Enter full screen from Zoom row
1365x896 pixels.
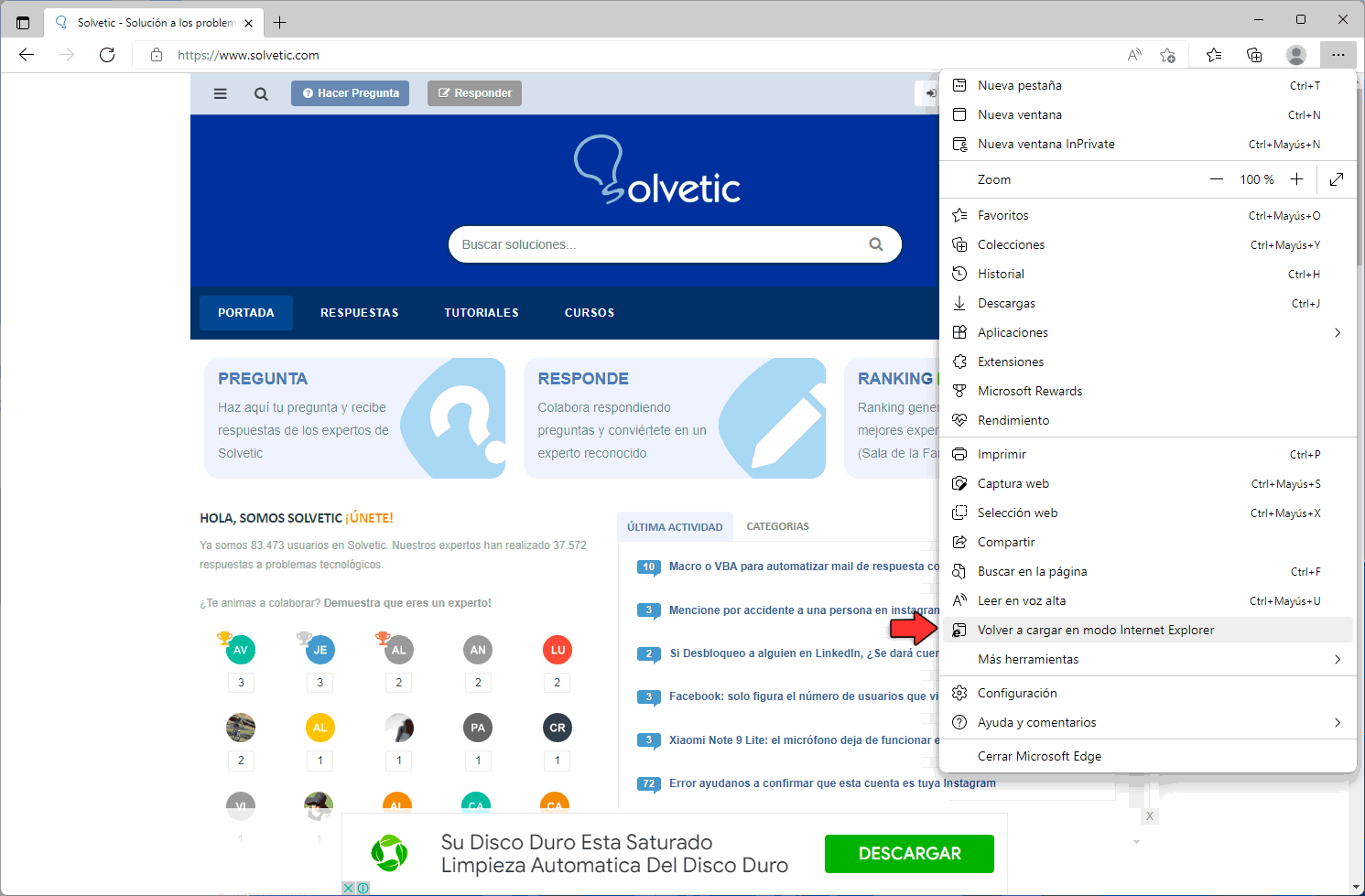(x=1337, y=179)
